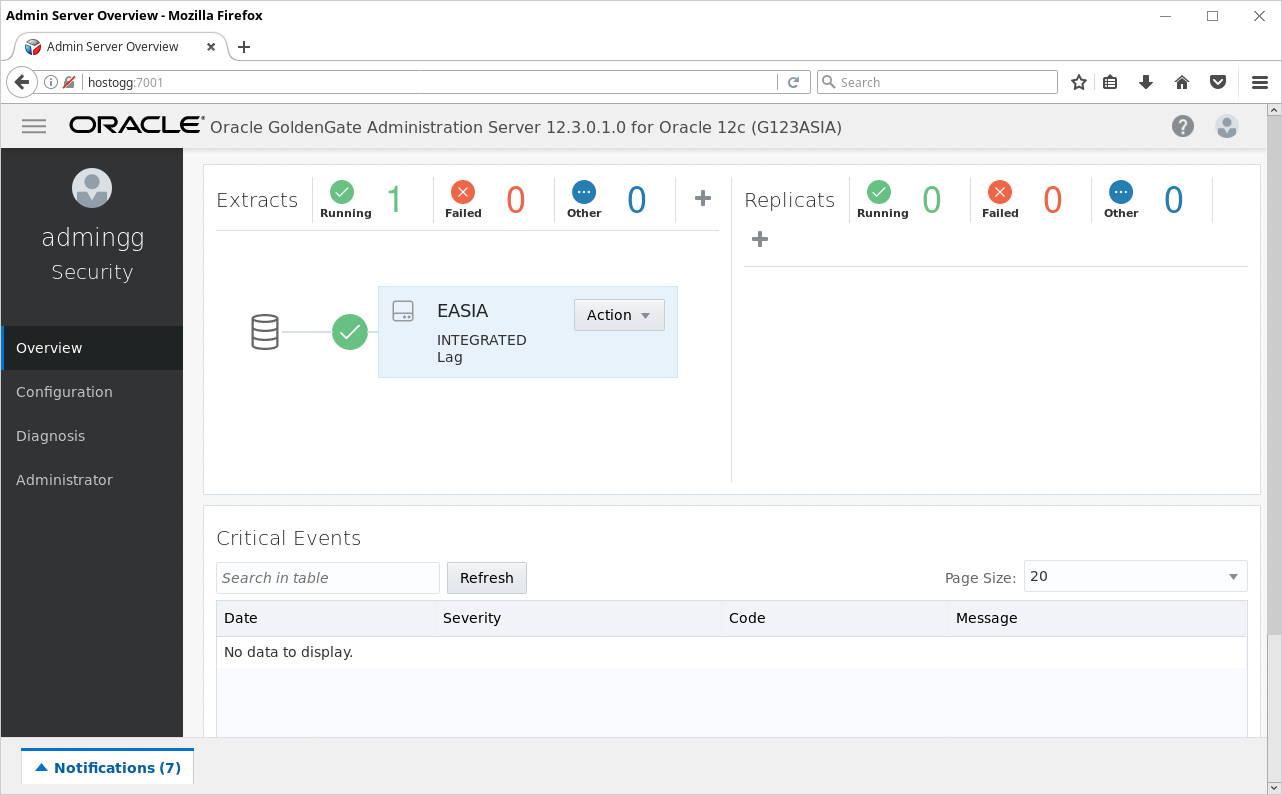Click the address bar showing hostogg:7001

click(430, 82)
